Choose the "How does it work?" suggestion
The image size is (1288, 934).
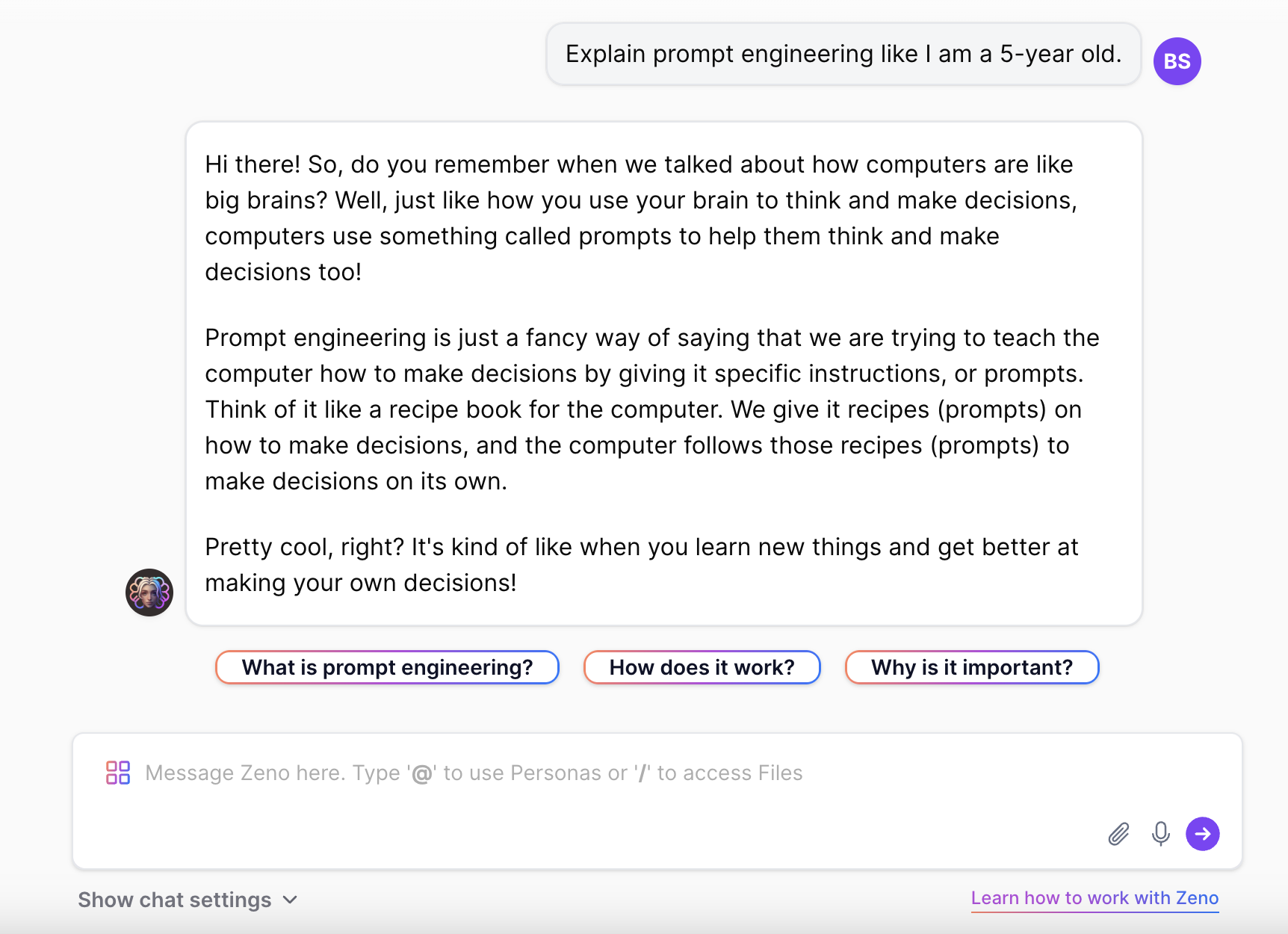click(x=702, y=667)
